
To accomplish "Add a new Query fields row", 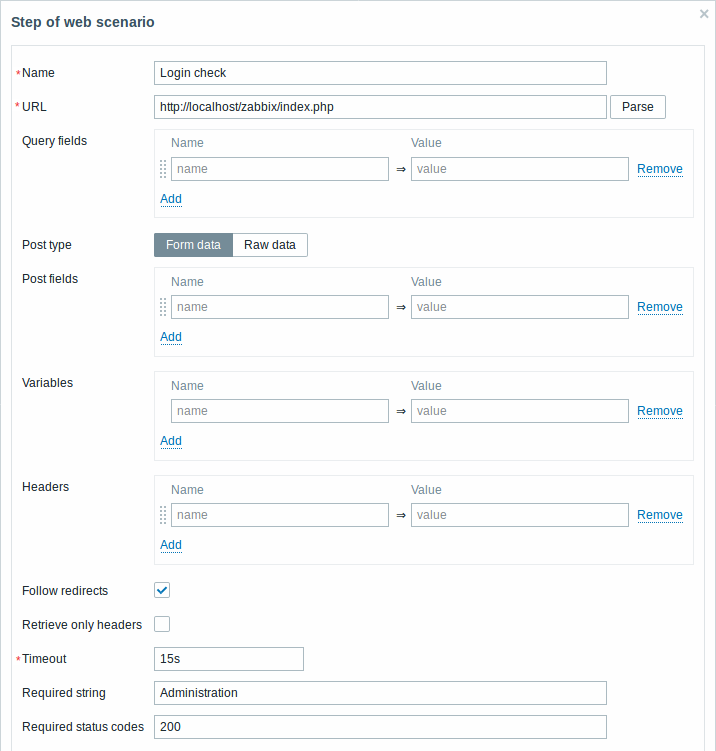I will 171,199.
